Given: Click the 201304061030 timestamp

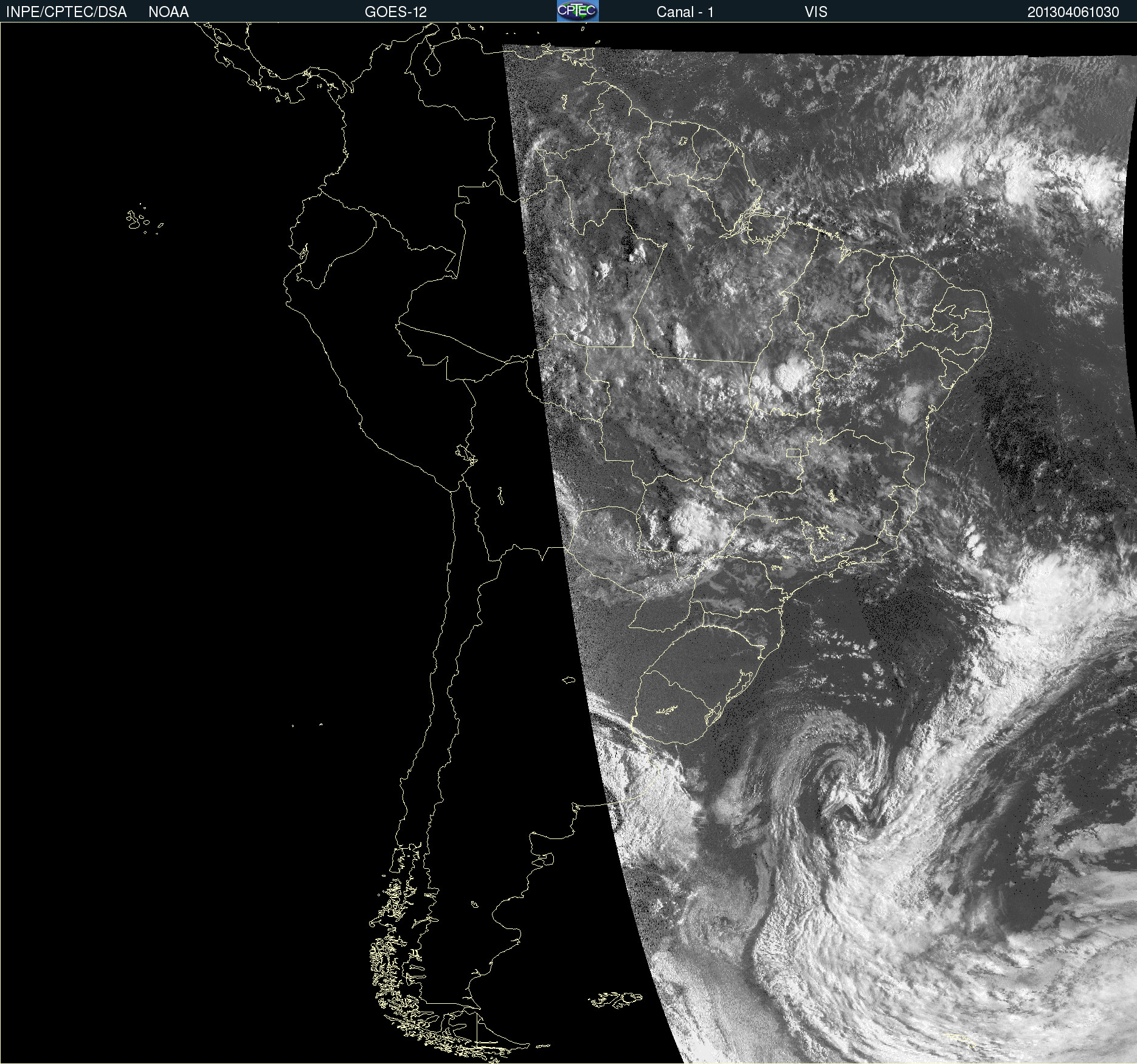Looking at the screenshot, I should 1073,12.
